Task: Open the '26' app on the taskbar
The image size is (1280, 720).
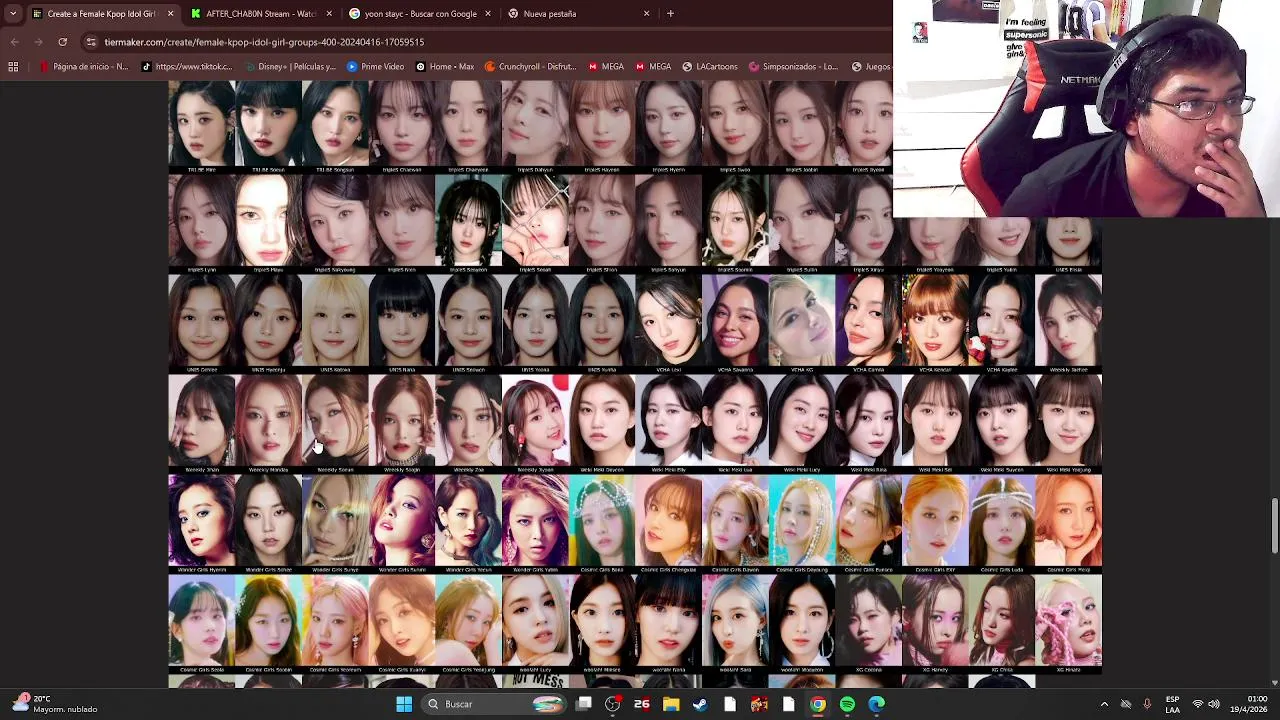Action: tap(642, 704)
